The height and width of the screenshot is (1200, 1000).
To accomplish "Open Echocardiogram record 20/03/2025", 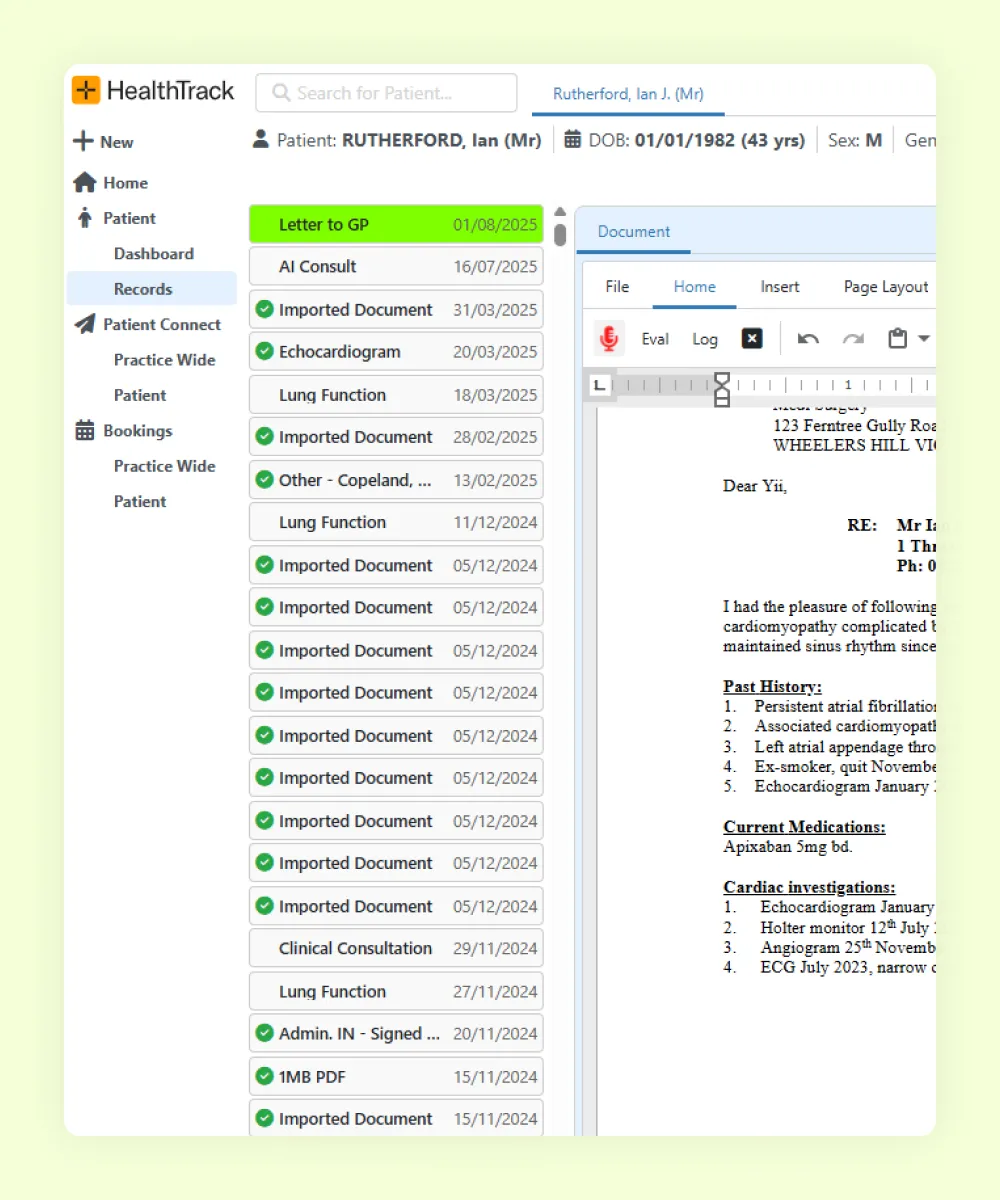I will tap(396, 352).
